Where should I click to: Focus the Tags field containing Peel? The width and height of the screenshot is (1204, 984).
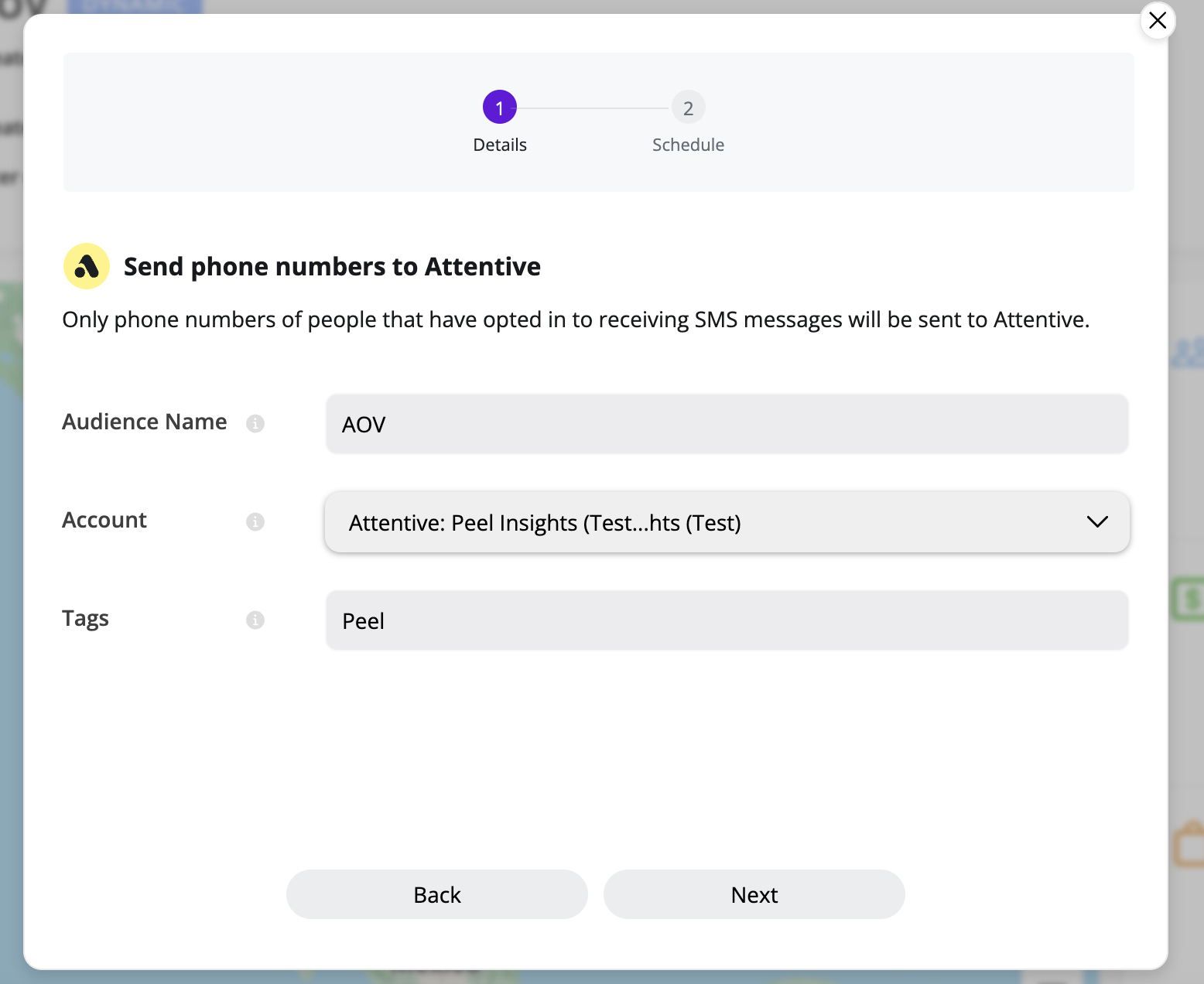coord(727,620)
